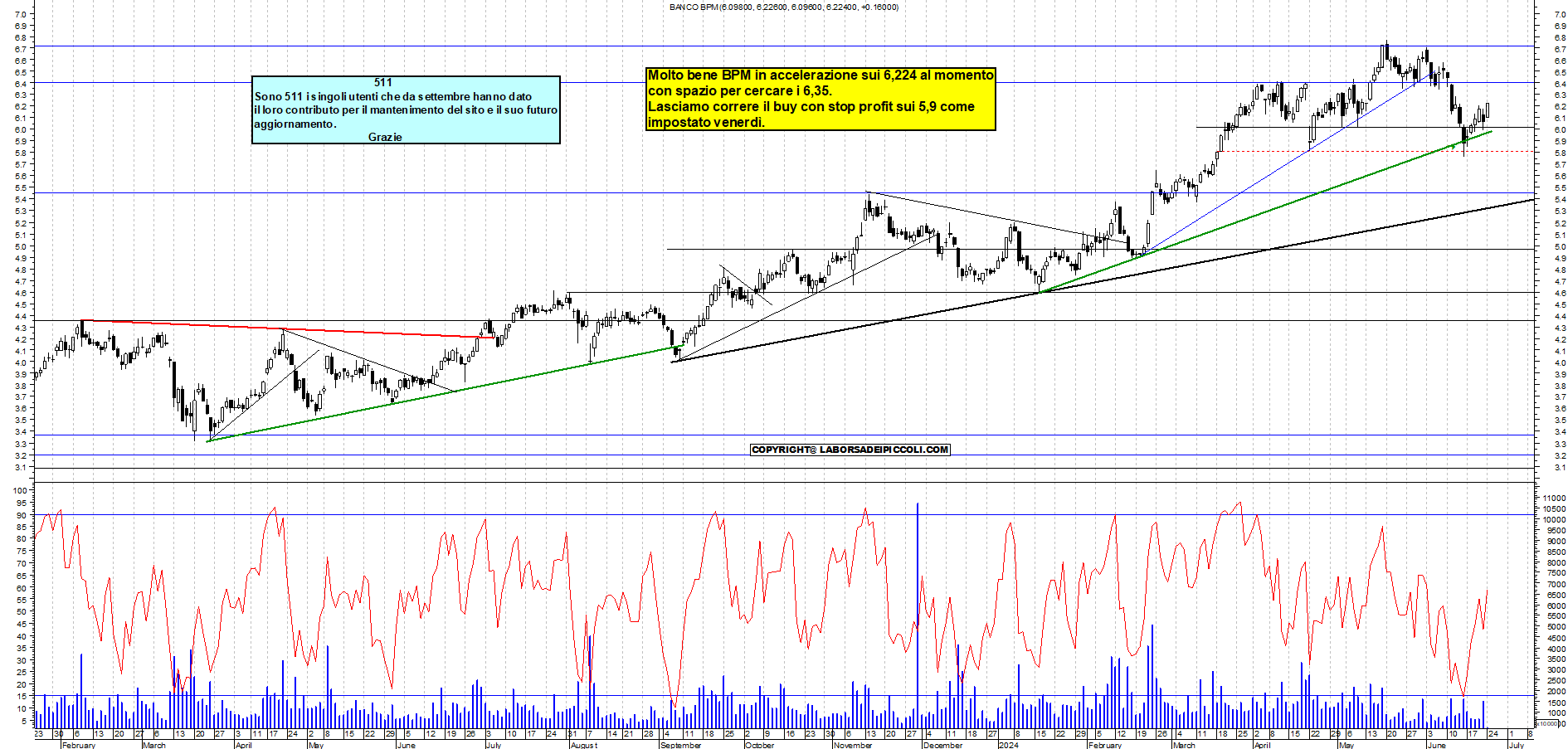Click the '50' oscillator axis label
The width and height of the screenshot is (1568, 749).
coord(23,612)
